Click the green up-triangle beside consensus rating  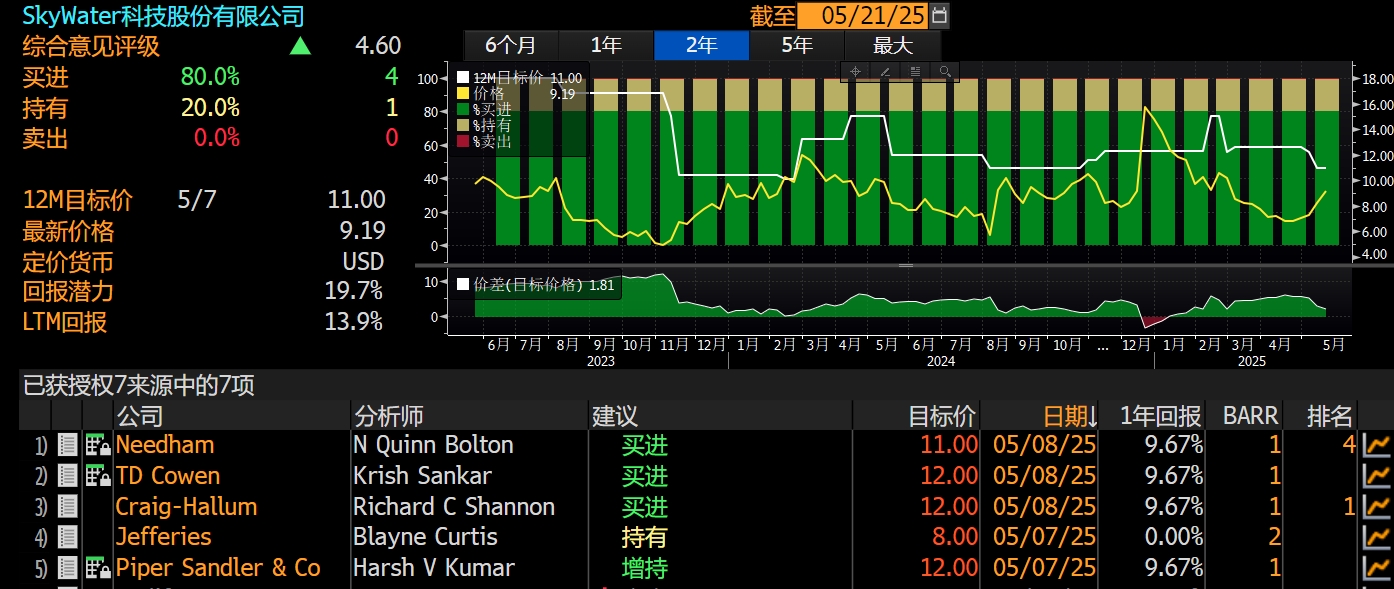click(300, 46)
